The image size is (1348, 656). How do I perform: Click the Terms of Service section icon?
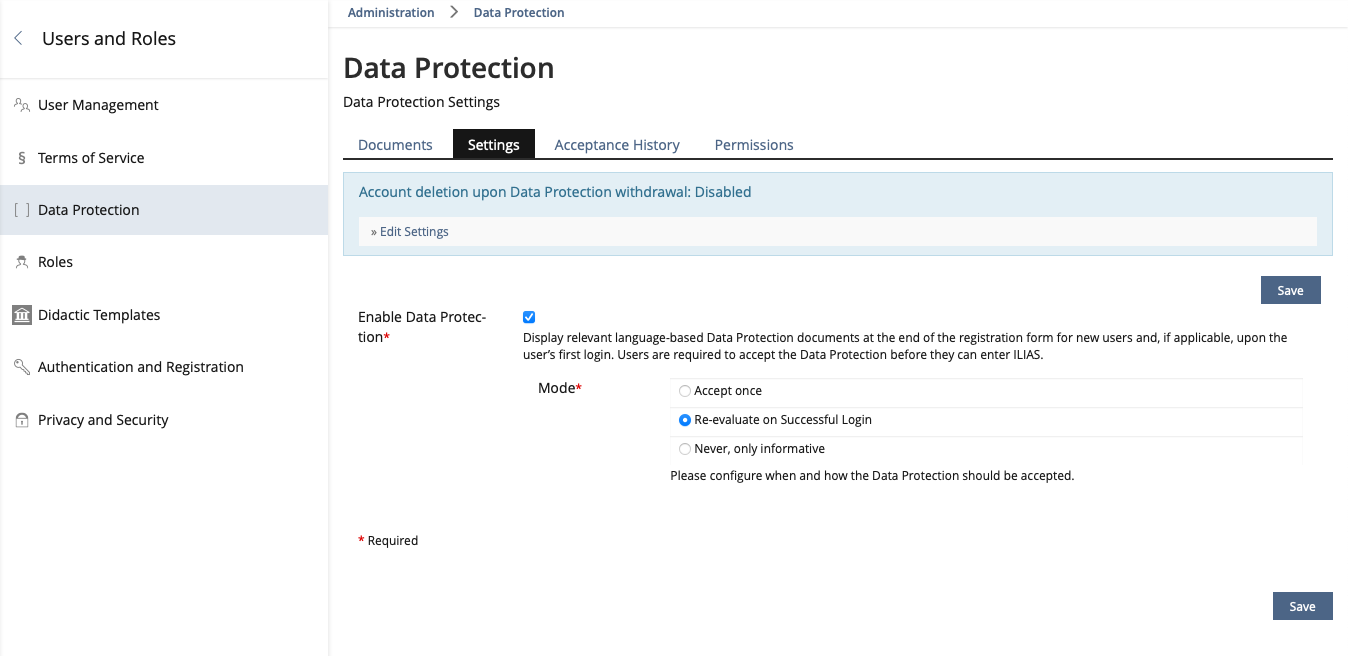pyautogui.click(x=22, y=158)
